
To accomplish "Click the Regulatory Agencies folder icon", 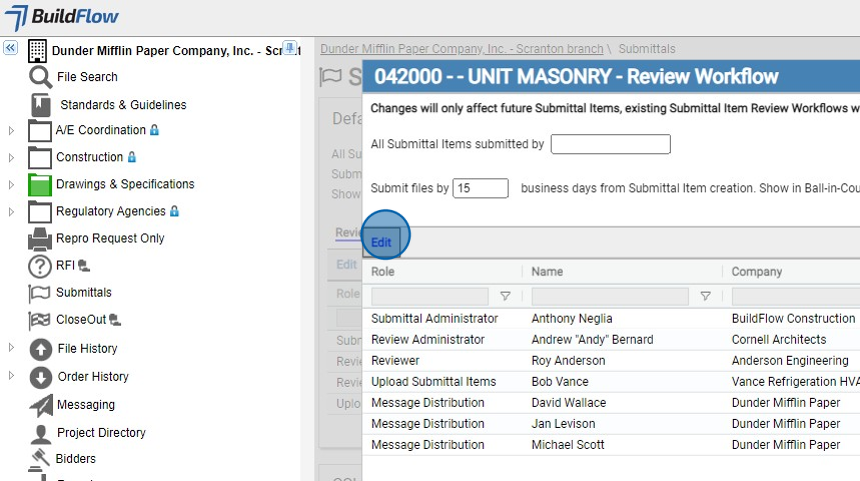I will click(x=39, y=212).
